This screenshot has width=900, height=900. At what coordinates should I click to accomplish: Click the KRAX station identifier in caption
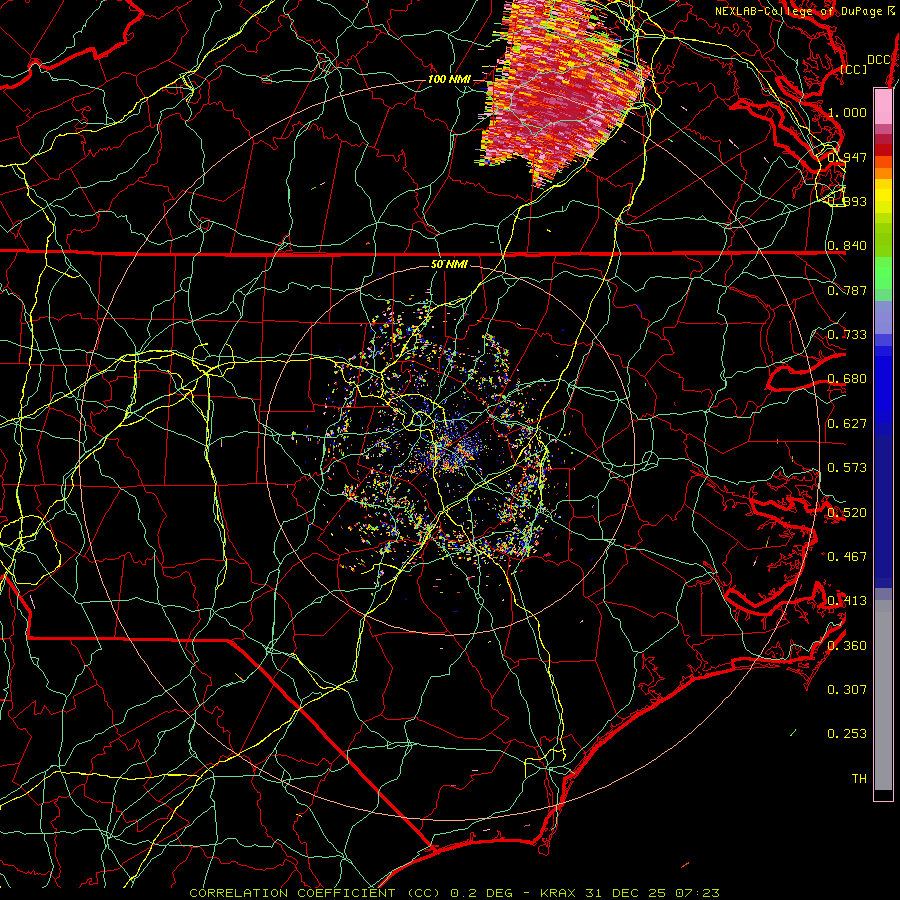point(560,893)
